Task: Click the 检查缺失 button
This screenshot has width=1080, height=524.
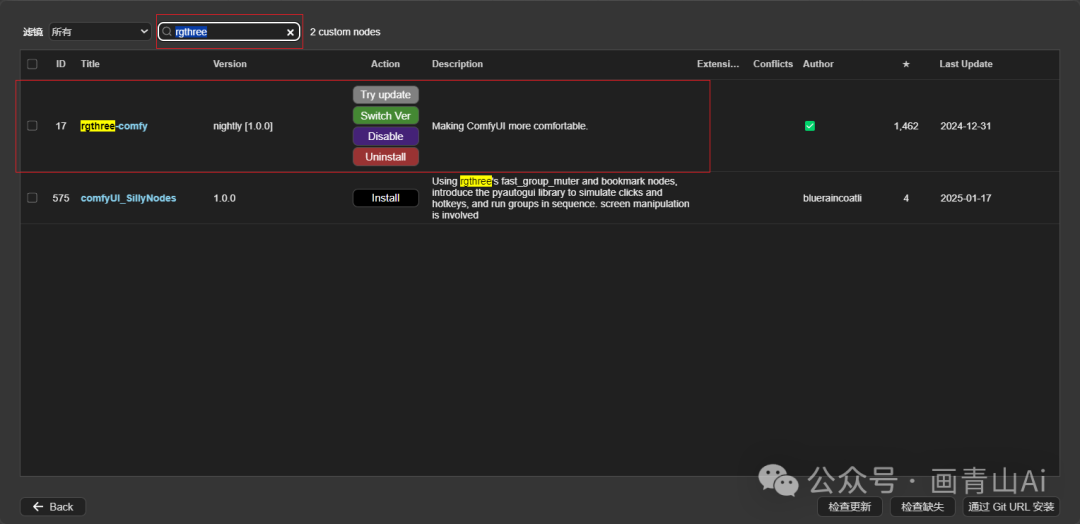Action: point(923,507)
